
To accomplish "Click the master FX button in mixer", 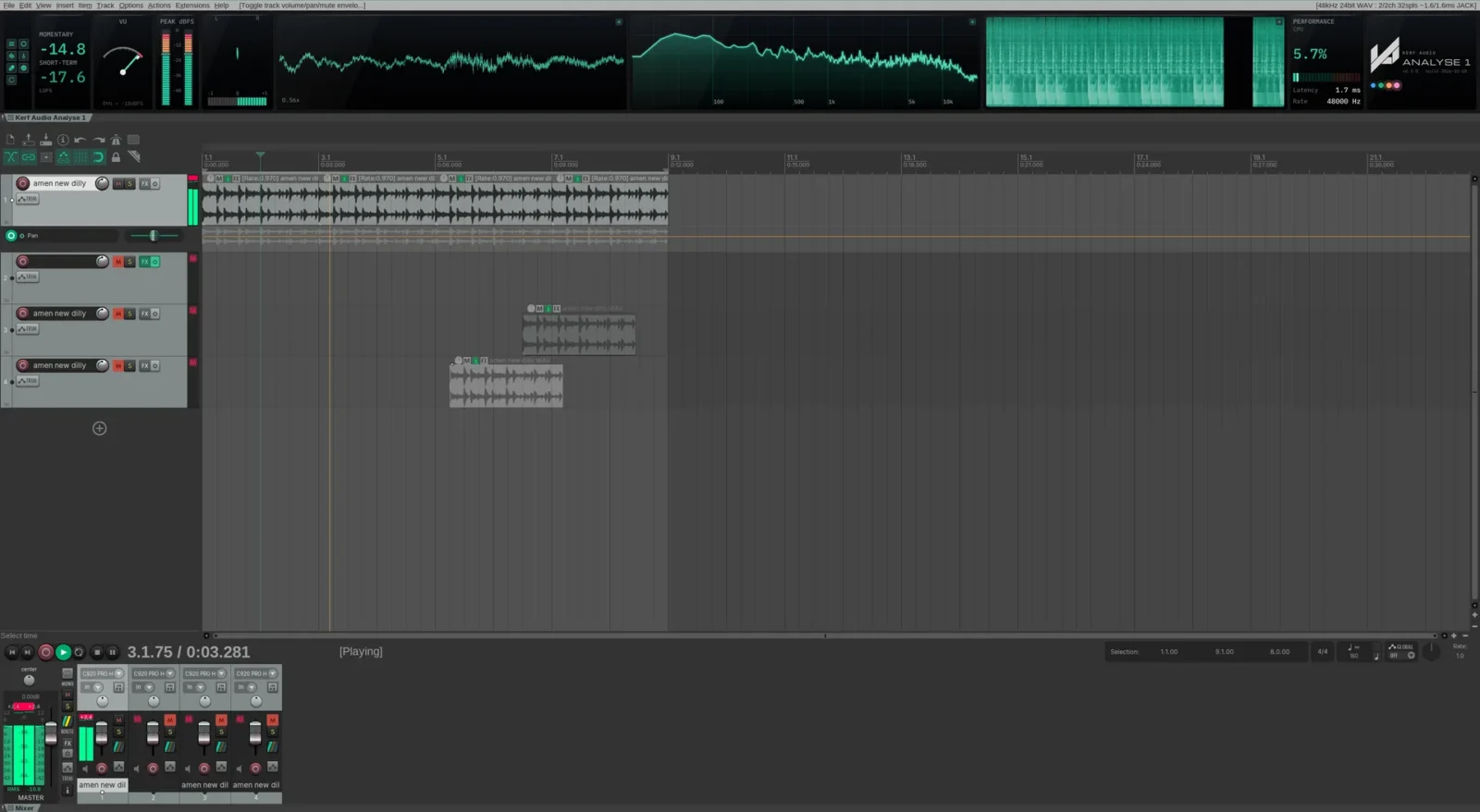I will pos(68,743).
